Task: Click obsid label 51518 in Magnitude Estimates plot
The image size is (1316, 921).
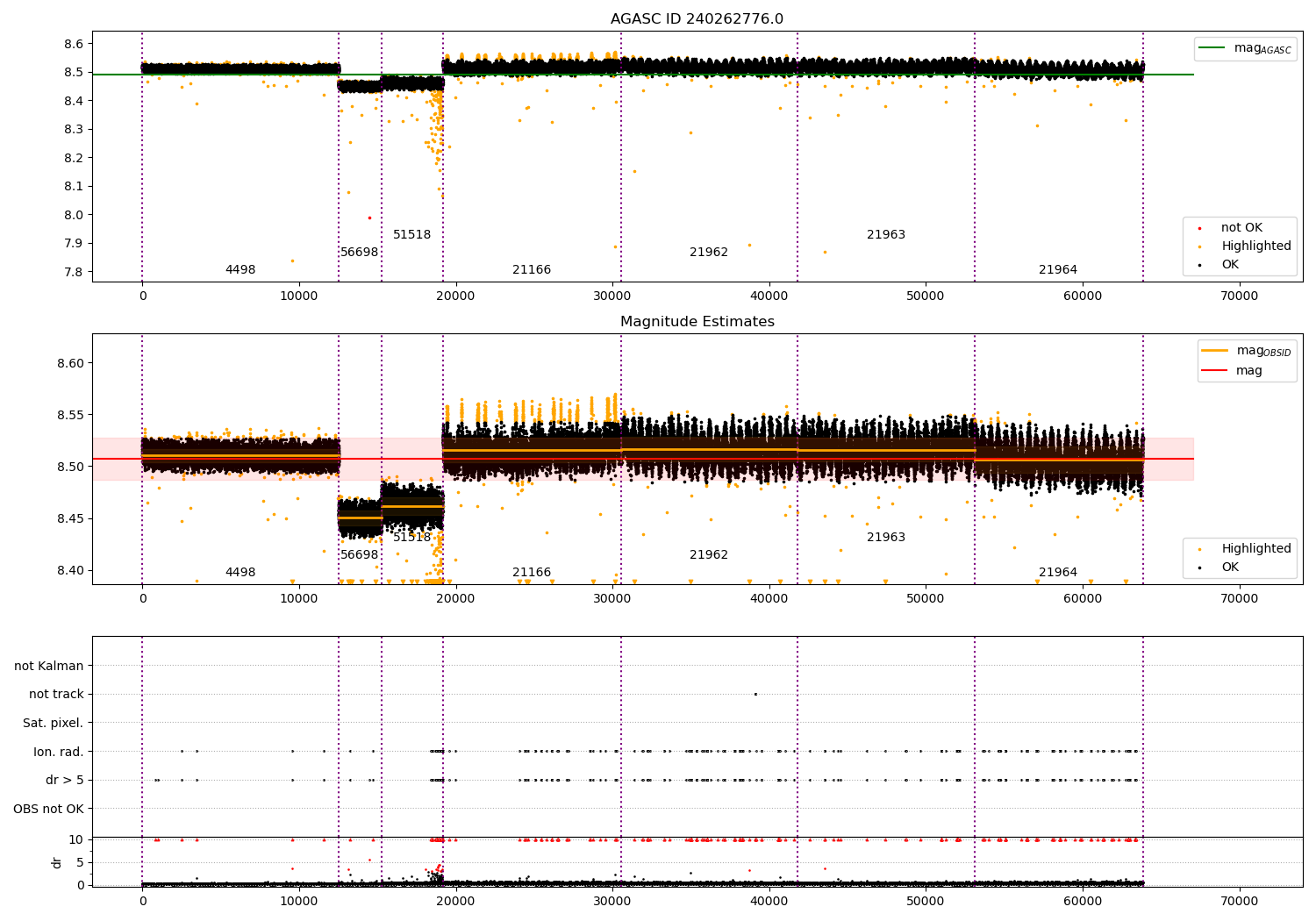Action: tap(412, 538)
